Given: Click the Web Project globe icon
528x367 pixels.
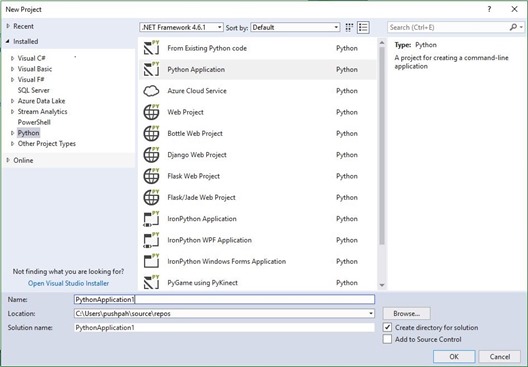Looking at the screenshot, I should click(152, 112).
